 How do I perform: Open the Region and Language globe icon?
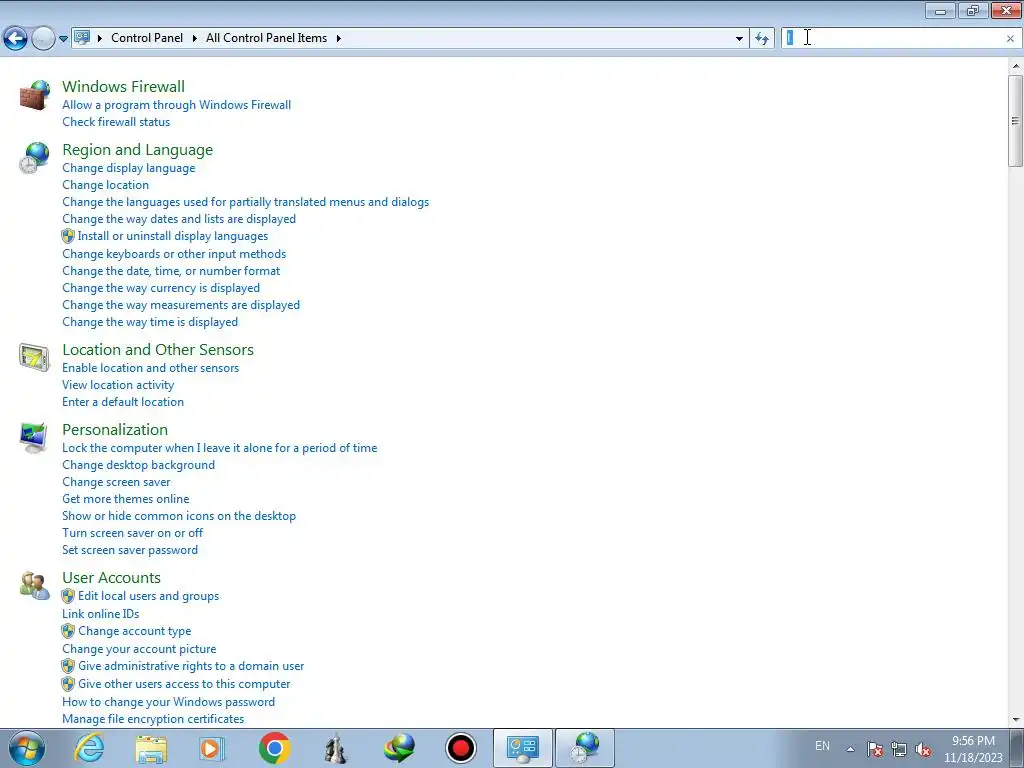[34, 159]
